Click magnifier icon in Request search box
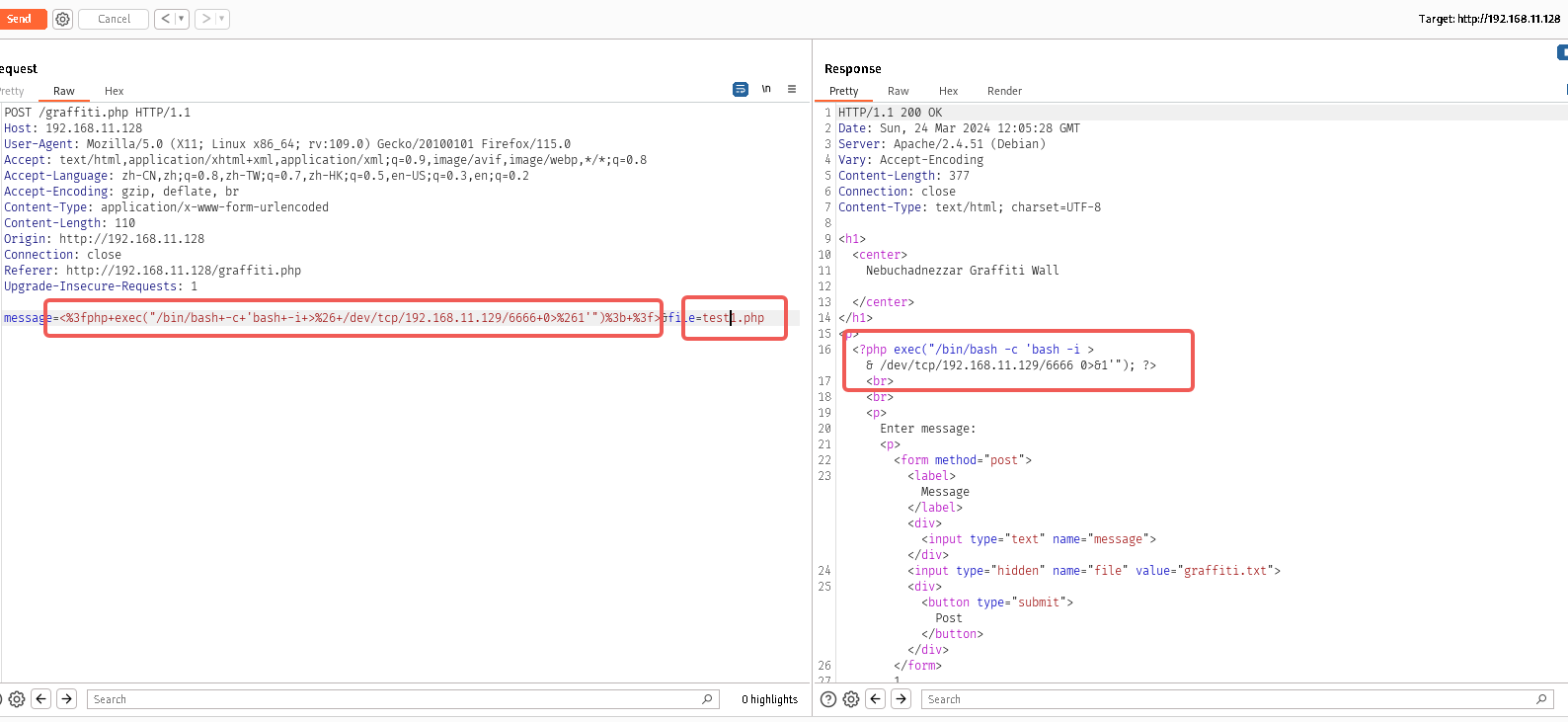The image size is (1568, 722). (x=707, y=699)
